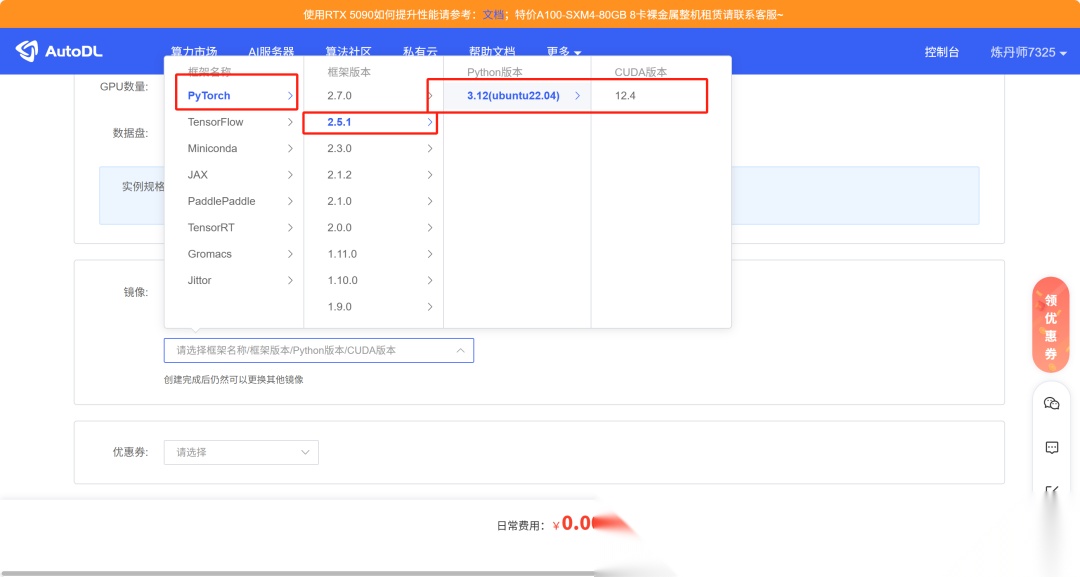Choose framework version 2.1.2
Screen dimensions: 1080x577
(373, 175)
